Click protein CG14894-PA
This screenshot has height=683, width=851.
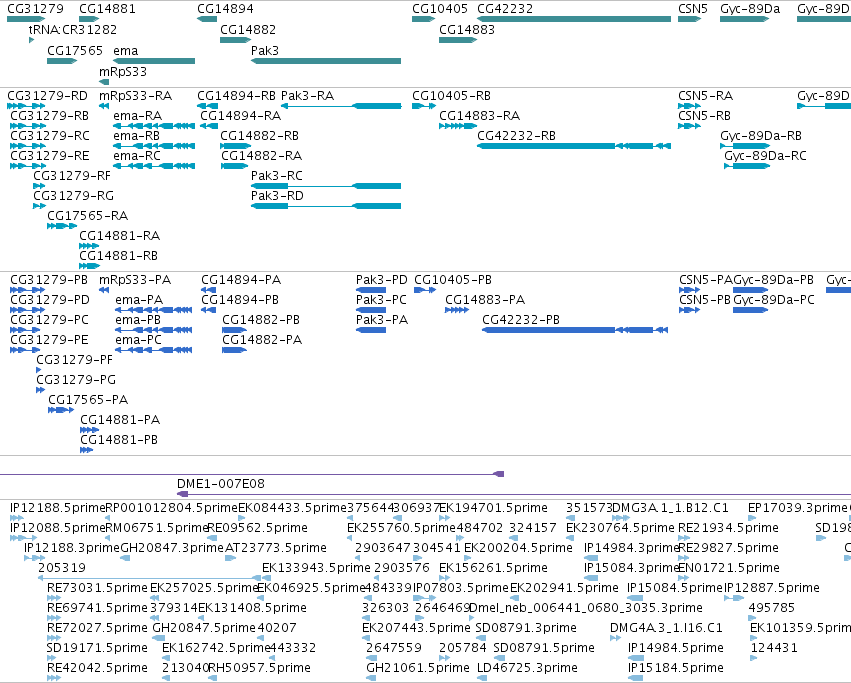click(241, 280)
